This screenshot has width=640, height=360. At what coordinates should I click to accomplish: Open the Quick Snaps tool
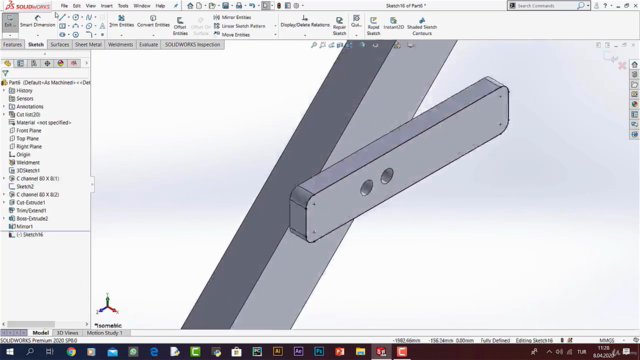pos(356,21)
